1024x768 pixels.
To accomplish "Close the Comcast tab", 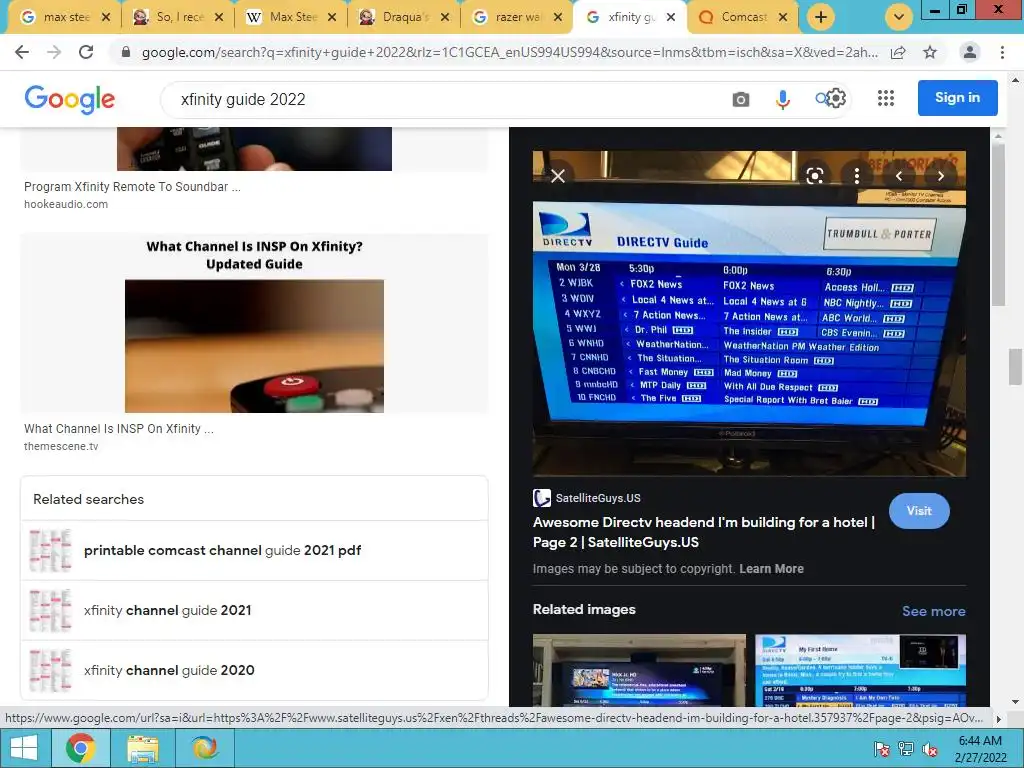I will point(783,17).
